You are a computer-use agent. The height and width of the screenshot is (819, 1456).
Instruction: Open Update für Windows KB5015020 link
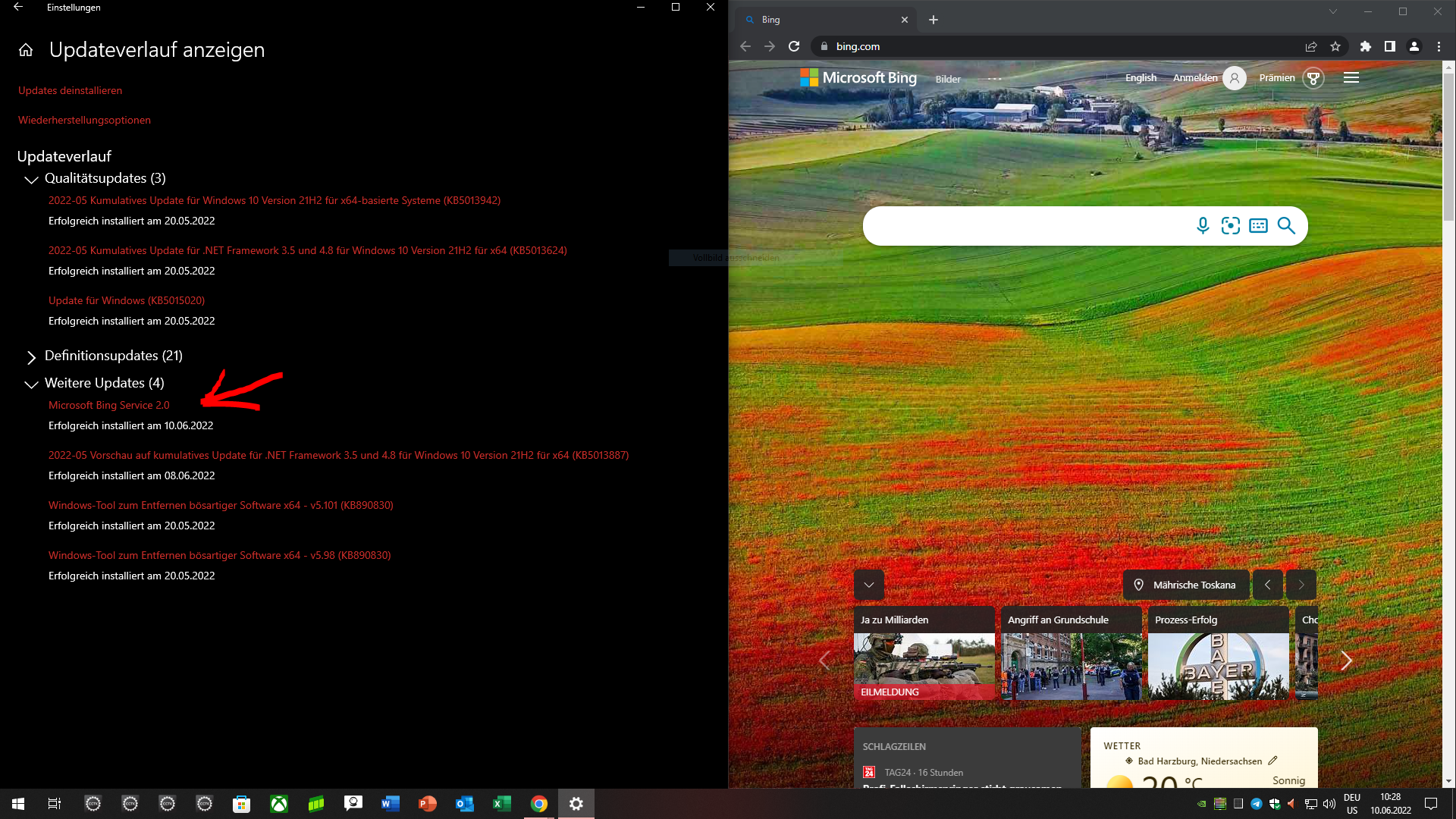[127, 300]
